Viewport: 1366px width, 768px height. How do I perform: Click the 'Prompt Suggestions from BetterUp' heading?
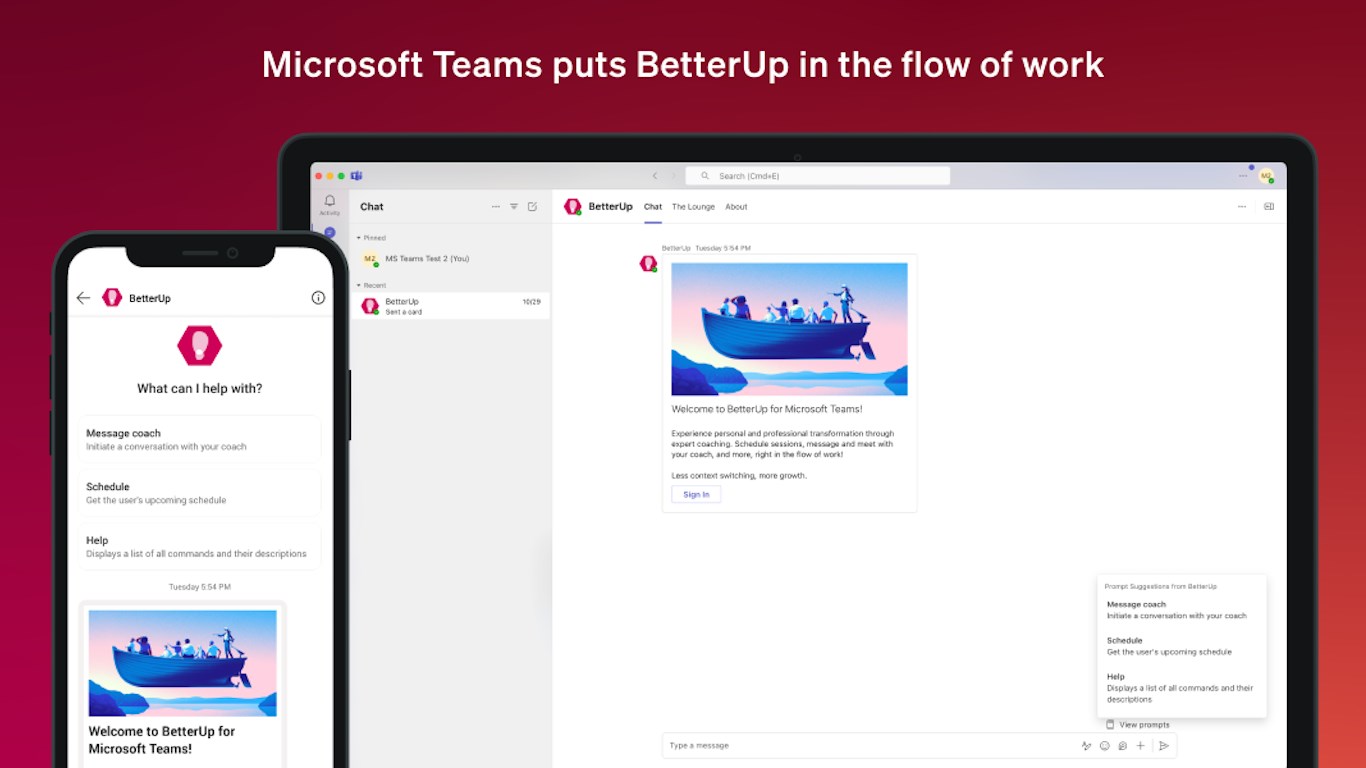[x=1161, y=586]
